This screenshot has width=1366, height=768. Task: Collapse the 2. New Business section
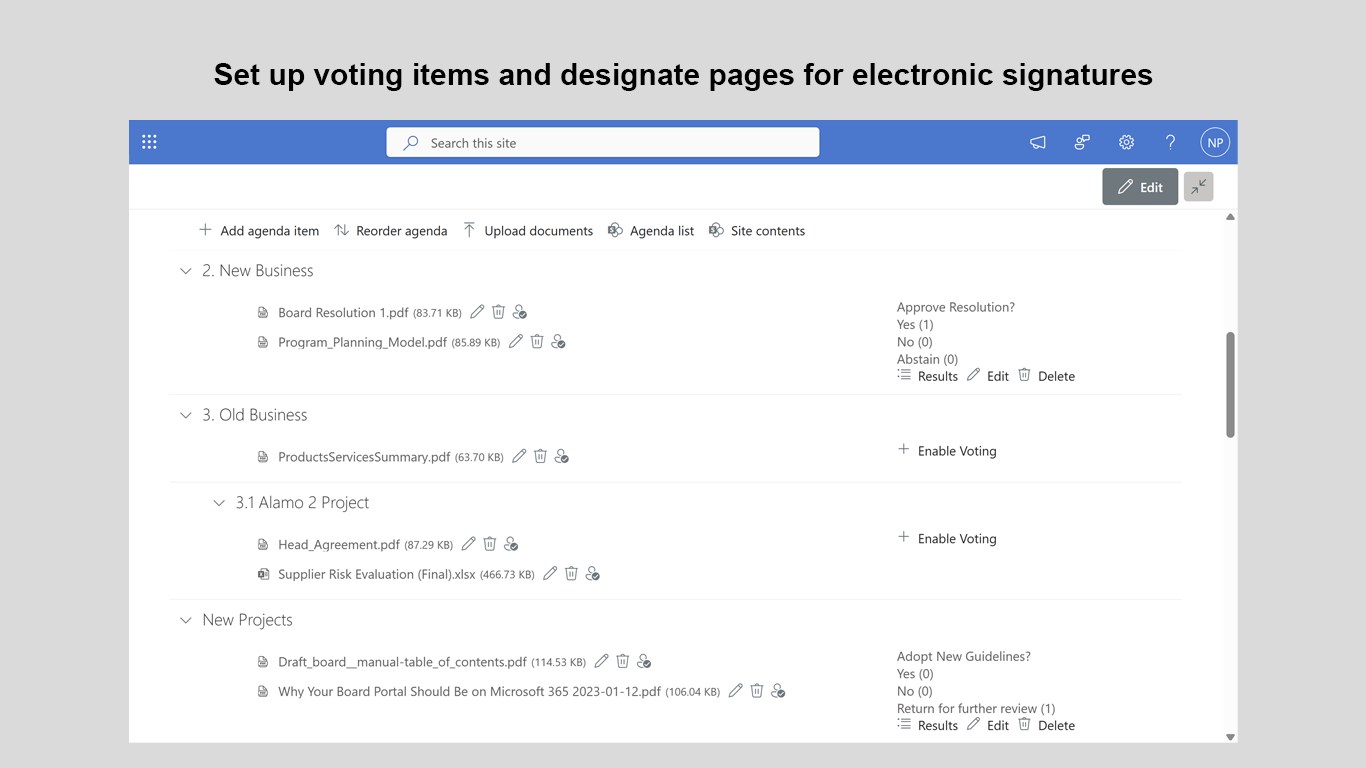click(185, 271)
